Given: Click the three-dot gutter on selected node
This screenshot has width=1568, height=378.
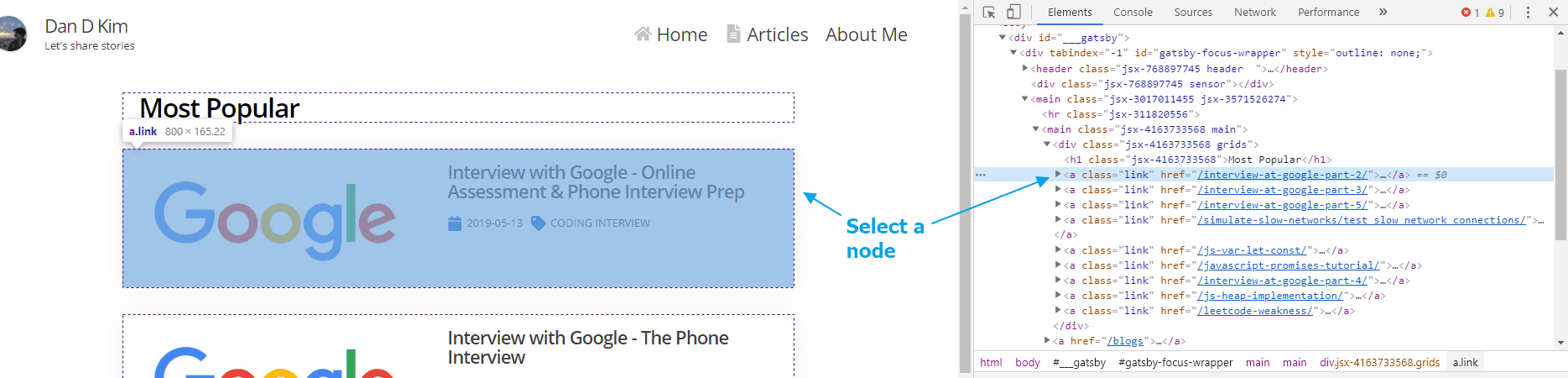Looking at the screenshot, I should pyautogui.click(x=980, y=175).
